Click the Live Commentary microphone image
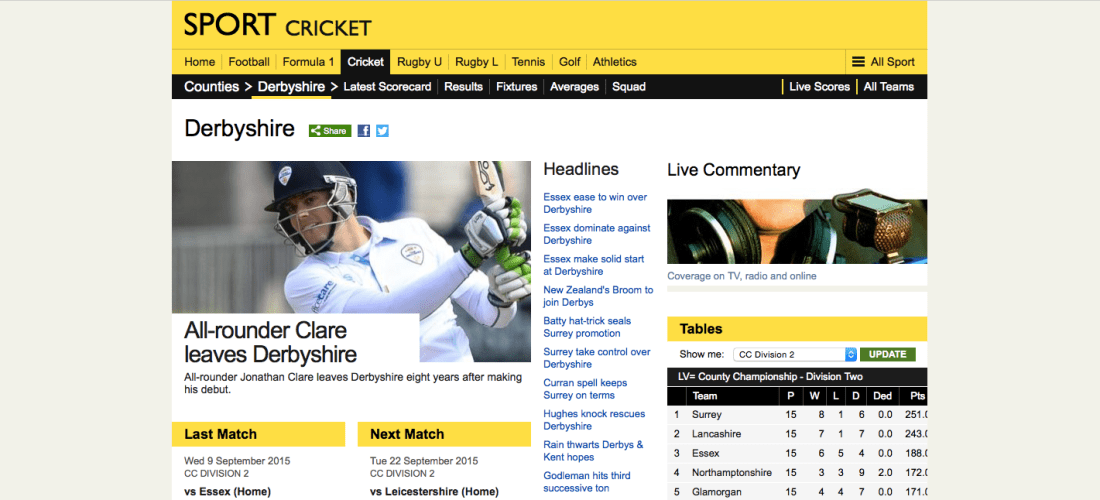The image size is (1100, 500). tap(796, 231)
